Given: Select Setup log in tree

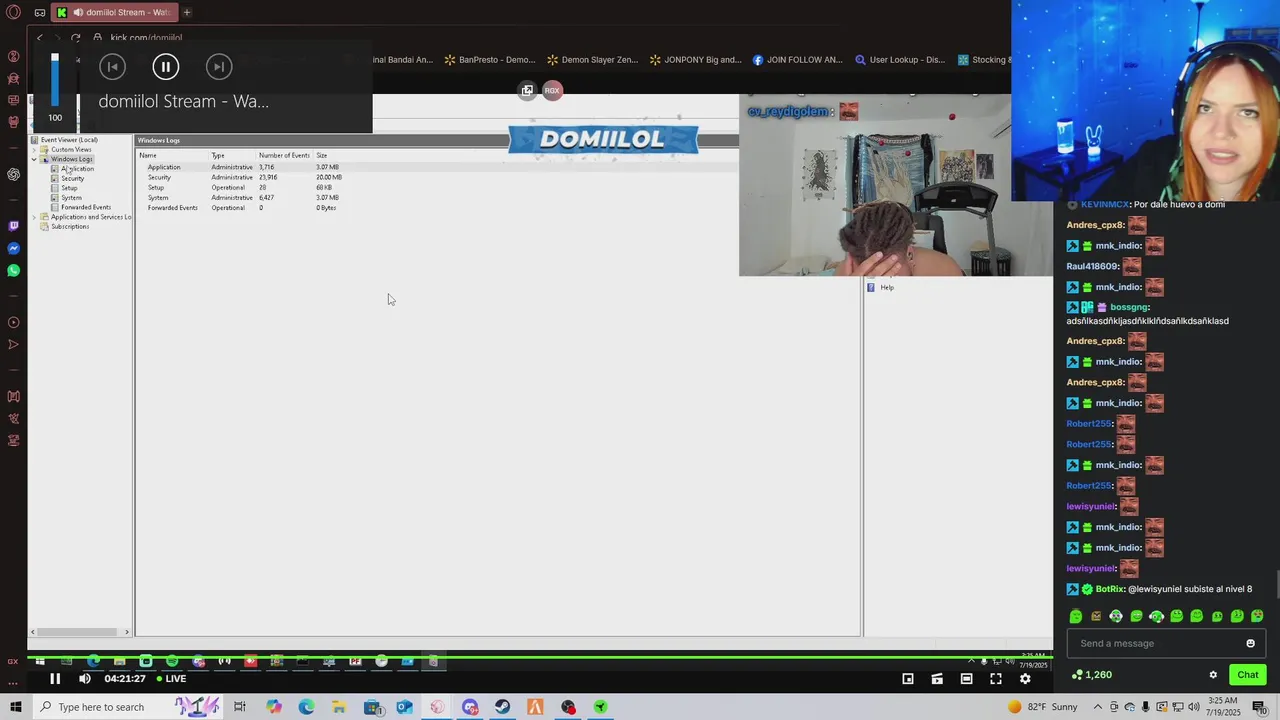Looking at the screenshot, I should pos(69,188).
